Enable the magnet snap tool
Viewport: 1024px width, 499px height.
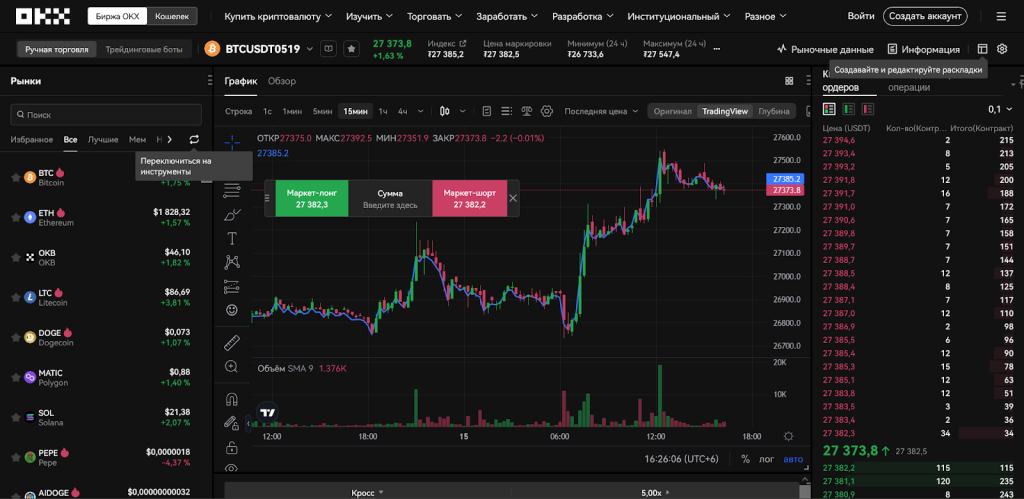232,395
